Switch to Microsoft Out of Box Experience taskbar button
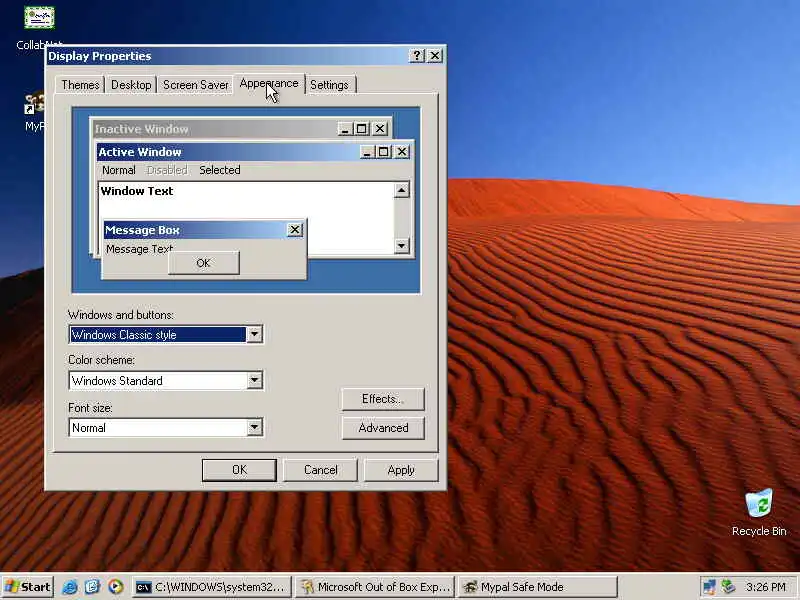Viewport: 800px width, 600px height. click(x=375, y=587)
